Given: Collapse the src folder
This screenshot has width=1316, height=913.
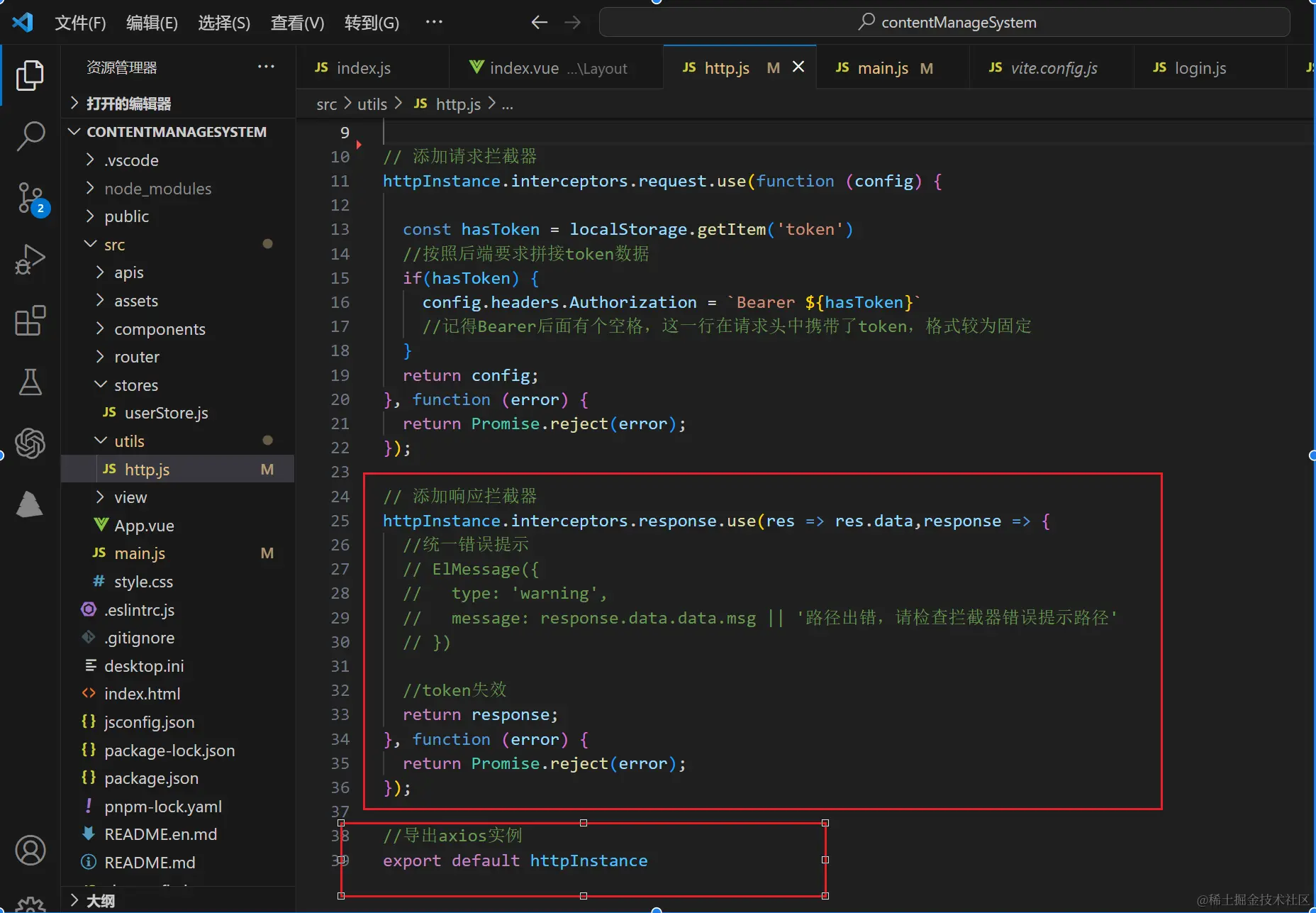Looking at the screenshot, I should [177, 245].
